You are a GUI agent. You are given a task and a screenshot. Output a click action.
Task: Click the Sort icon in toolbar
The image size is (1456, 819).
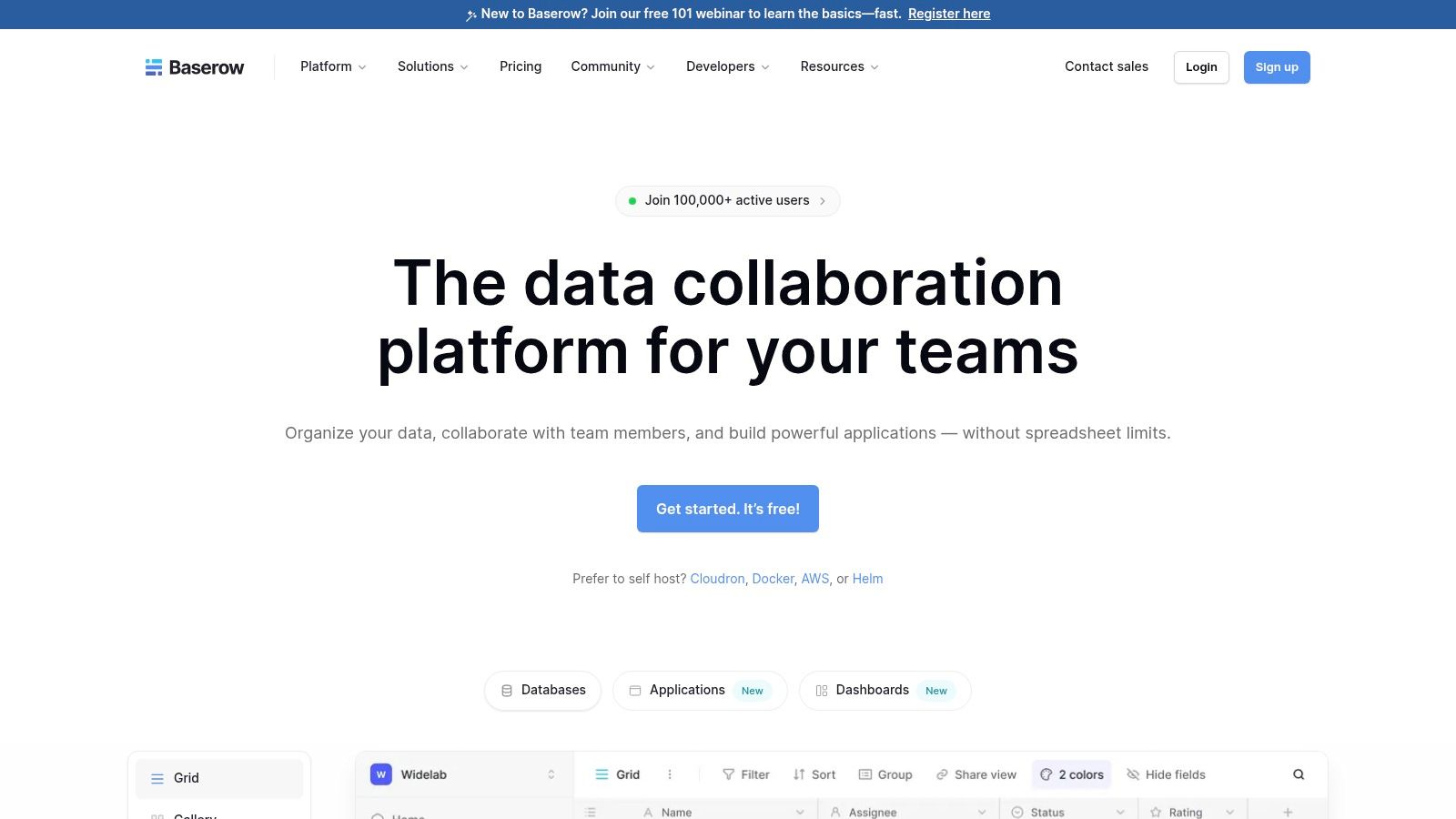pos(799,774)
